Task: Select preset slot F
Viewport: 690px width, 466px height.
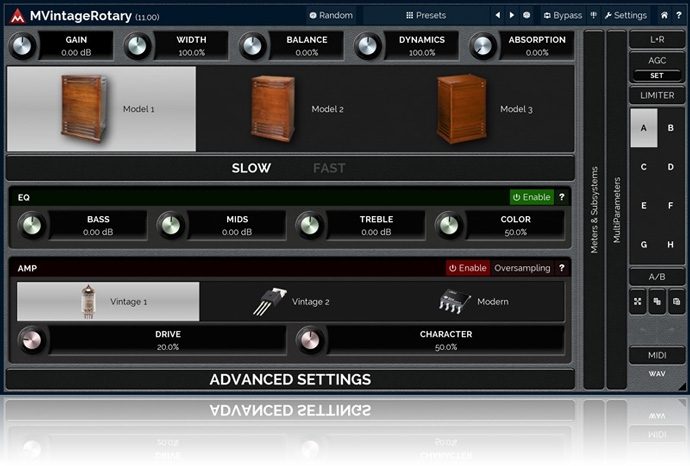Action: (x=671, y=205)
